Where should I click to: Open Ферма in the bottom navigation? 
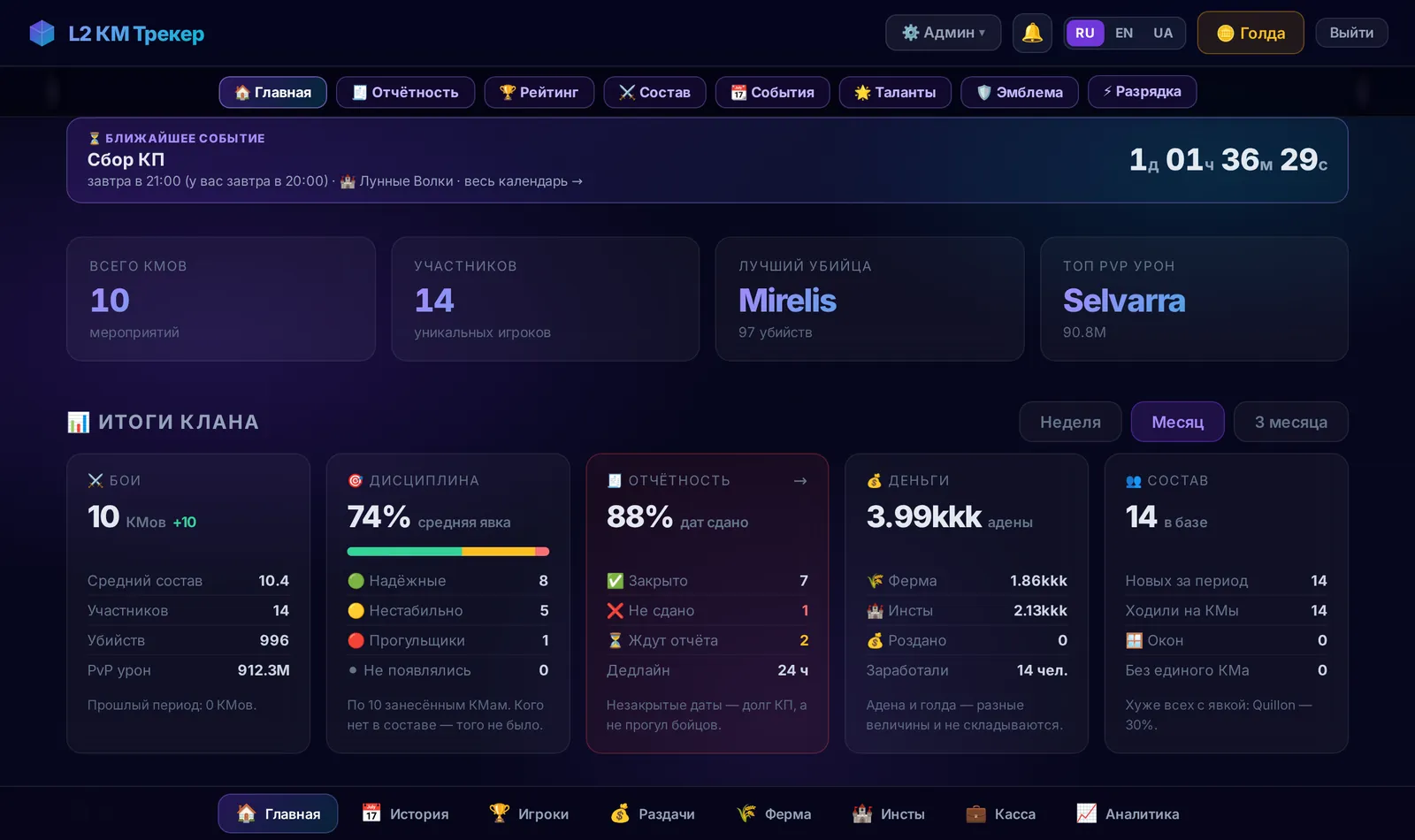pyautogui.click(x=774, y=814)
